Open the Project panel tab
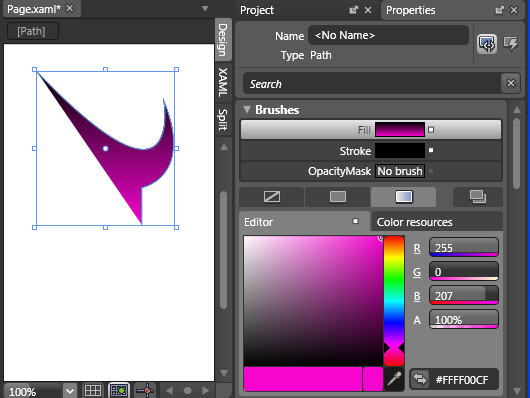The image size is (530, 398). (x=257, y=10)
